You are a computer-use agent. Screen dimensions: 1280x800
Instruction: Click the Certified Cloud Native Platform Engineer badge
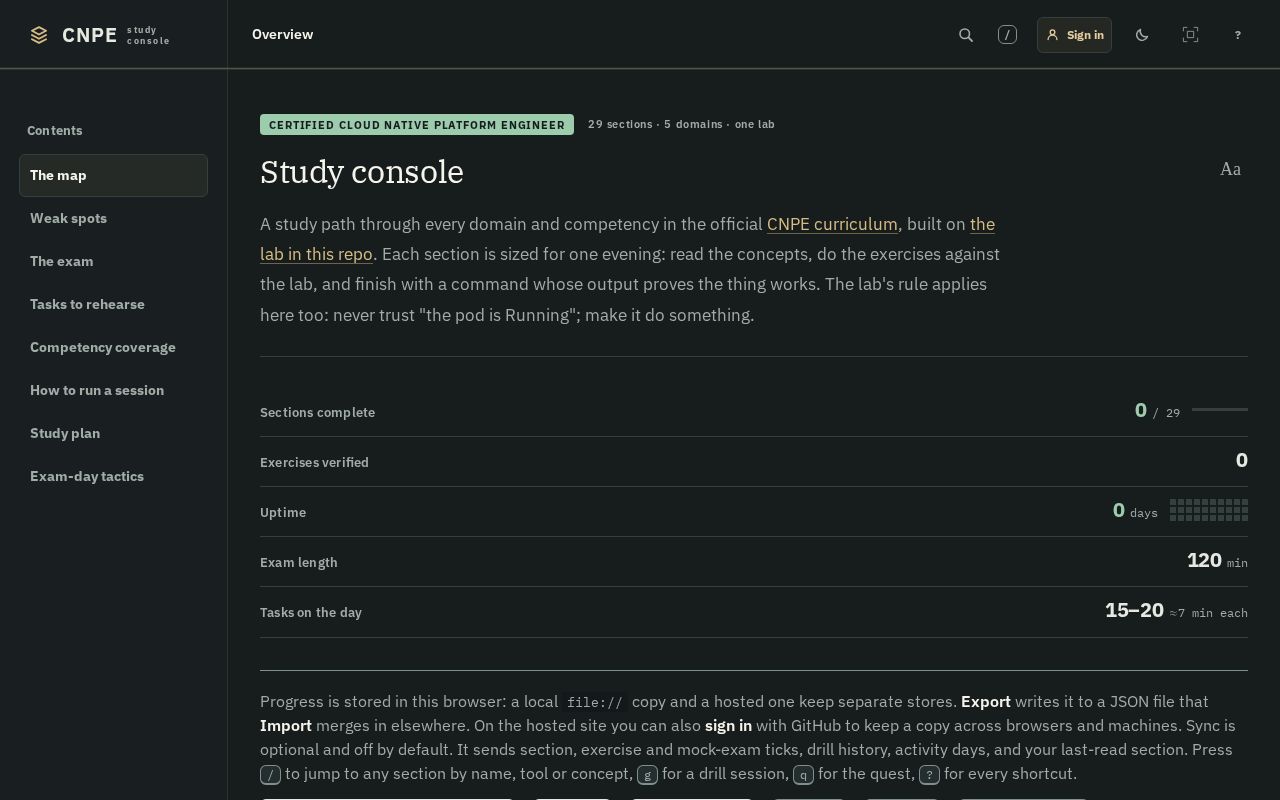click(x=417, y=125)
